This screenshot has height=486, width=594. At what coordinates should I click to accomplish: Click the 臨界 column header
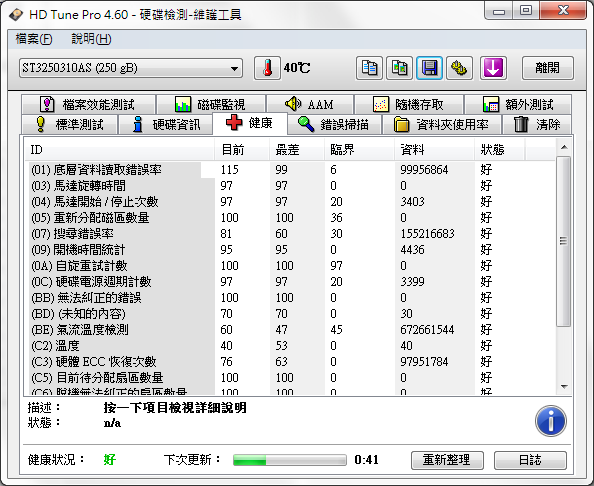pyautogui.click(x=360, y=150)
